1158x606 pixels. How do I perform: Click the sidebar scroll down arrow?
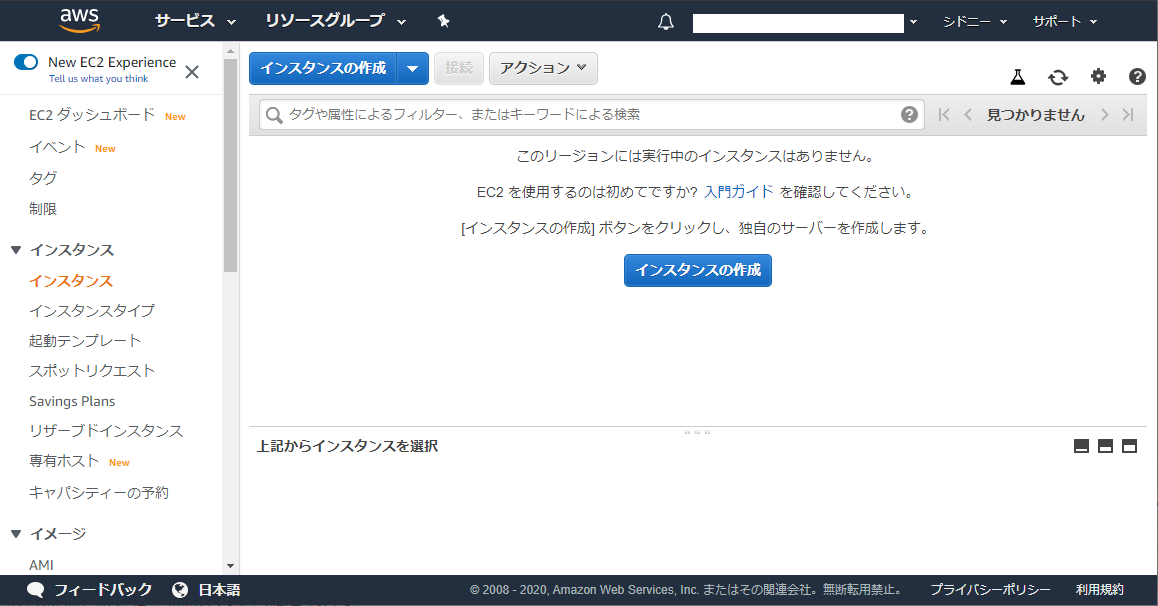230,566
